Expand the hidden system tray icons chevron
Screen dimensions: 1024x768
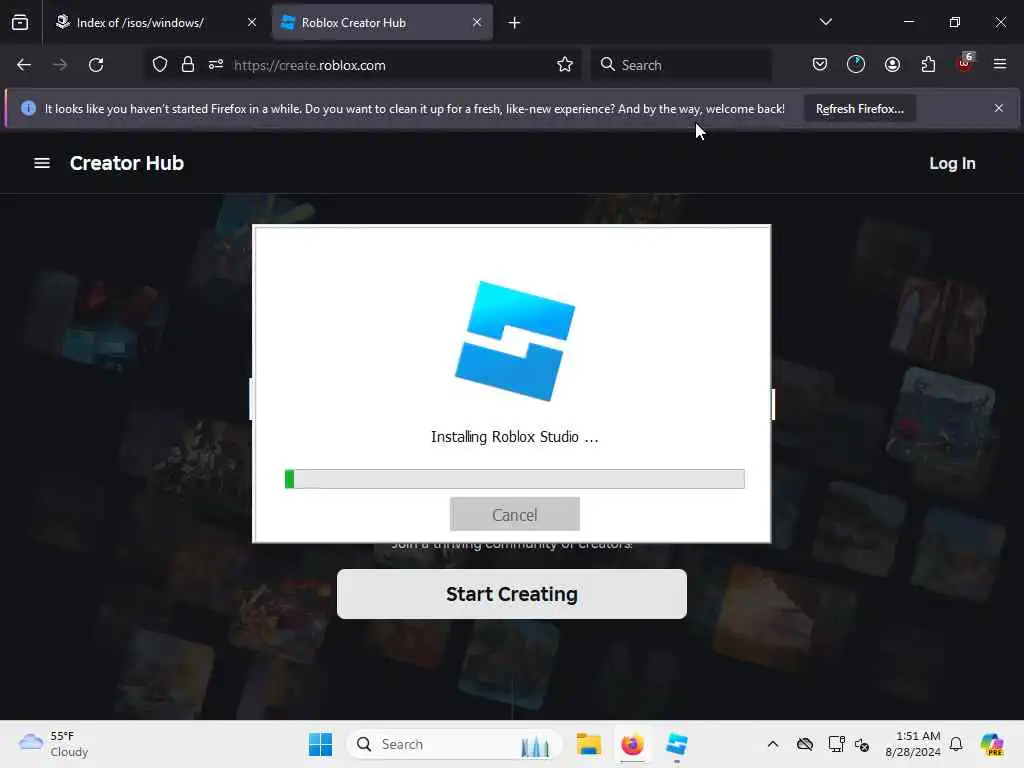coord(773,744)
